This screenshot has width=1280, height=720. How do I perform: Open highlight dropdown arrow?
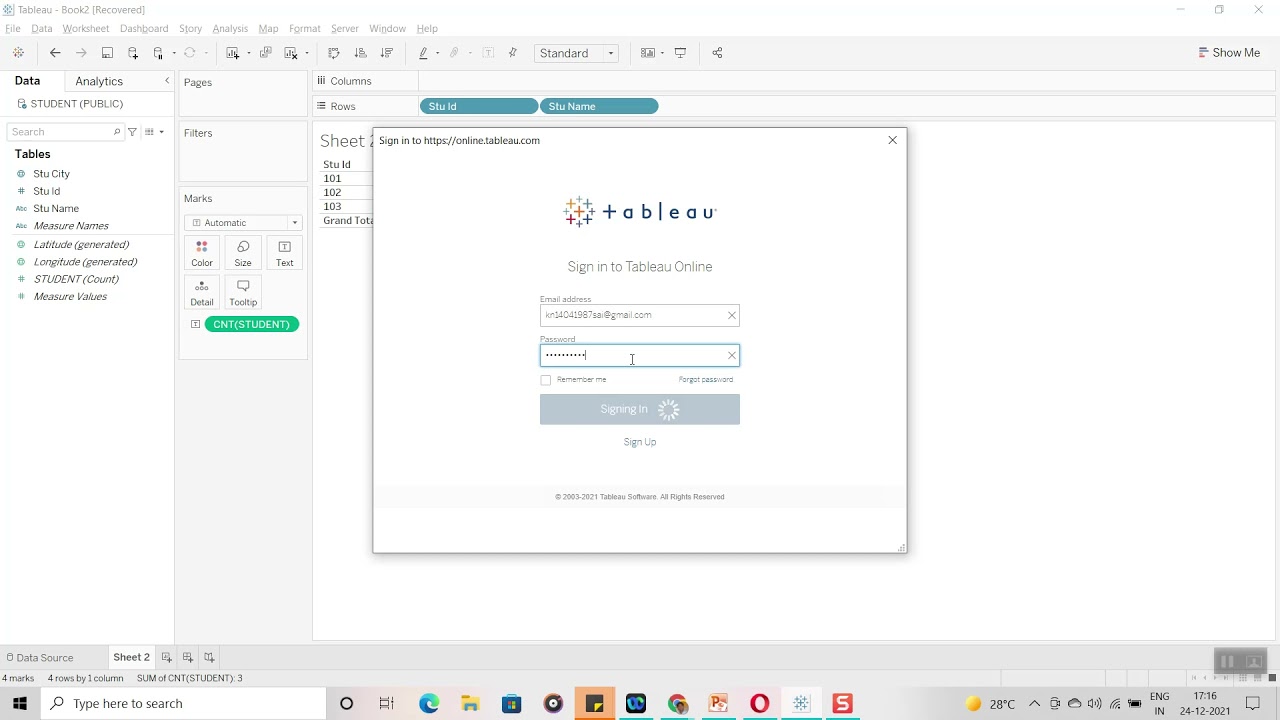click(437, 53)
